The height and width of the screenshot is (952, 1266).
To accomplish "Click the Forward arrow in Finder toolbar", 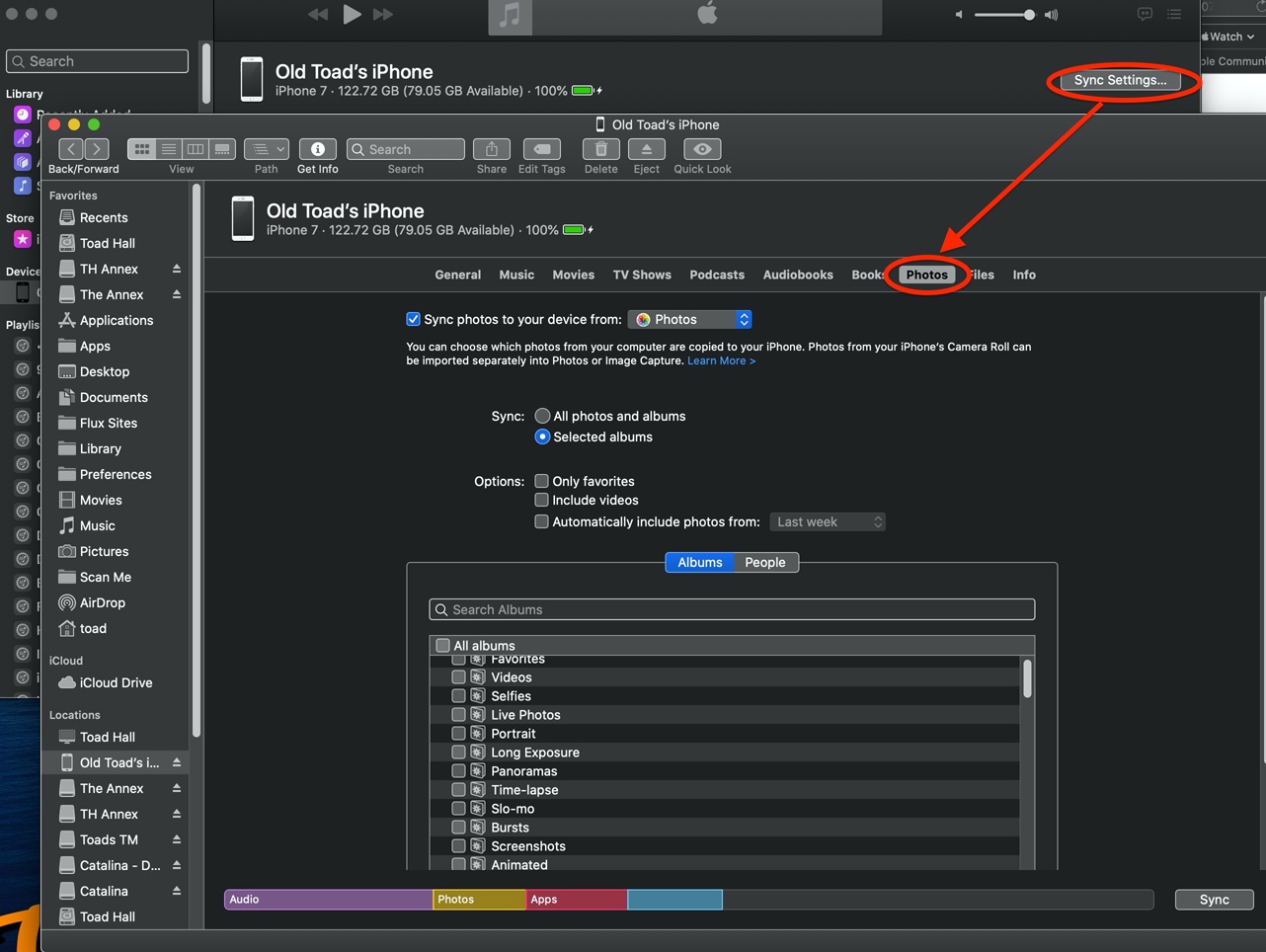I will point(97,149).
